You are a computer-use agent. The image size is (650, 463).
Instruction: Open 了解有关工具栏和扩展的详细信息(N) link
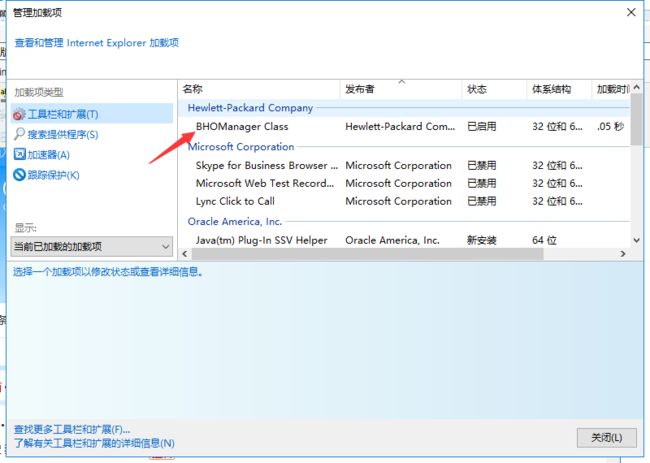pyautogui.click(x=94, y=443)
